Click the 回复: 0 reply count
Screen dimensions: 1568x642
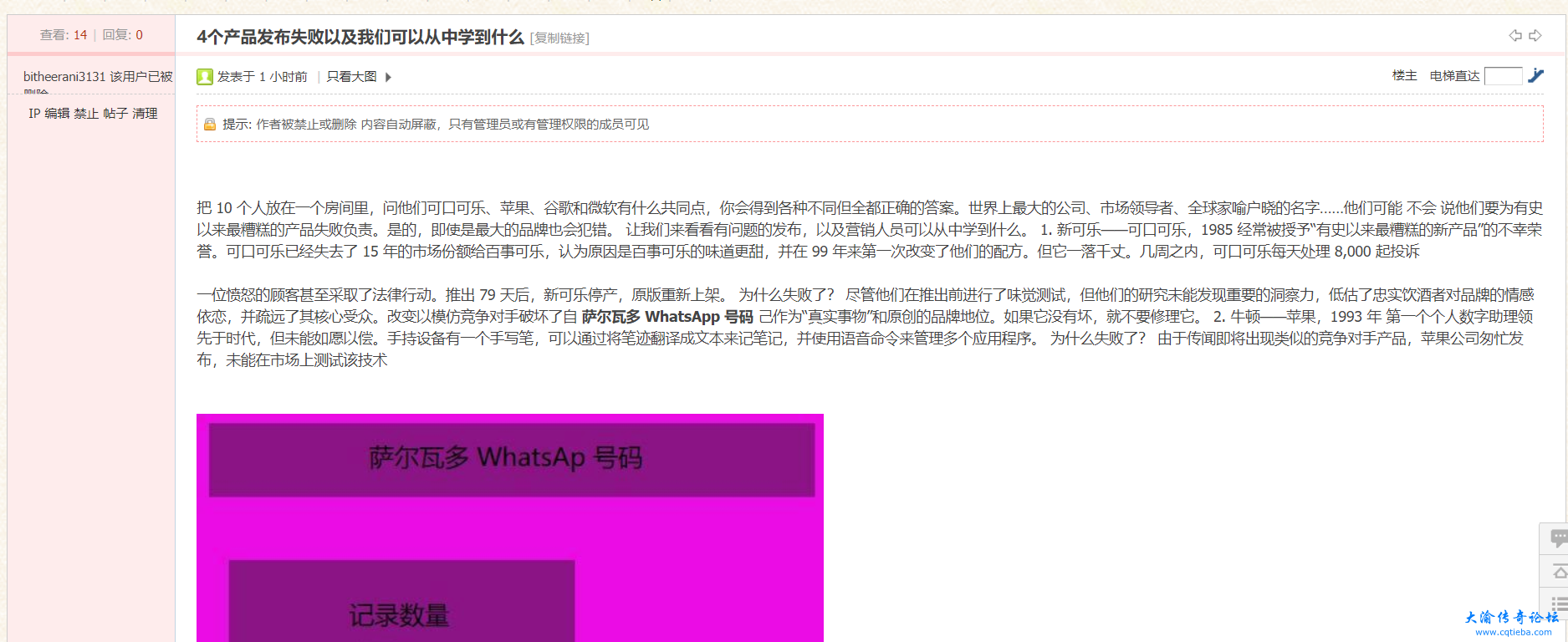[x=123, y=35]
